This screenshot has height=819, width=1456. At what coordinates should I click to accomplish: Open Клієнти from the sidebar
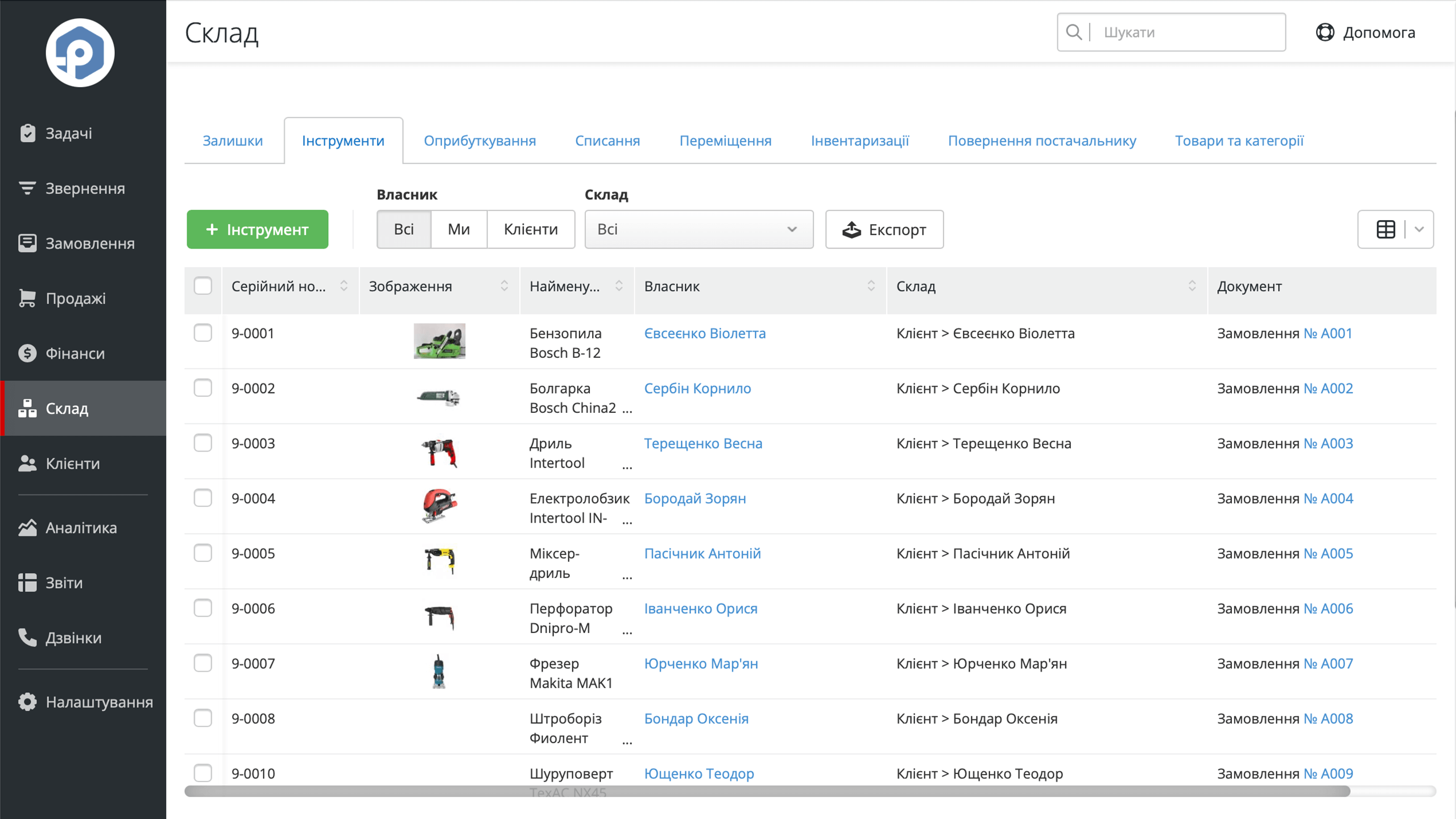click(x=83, y=464)
